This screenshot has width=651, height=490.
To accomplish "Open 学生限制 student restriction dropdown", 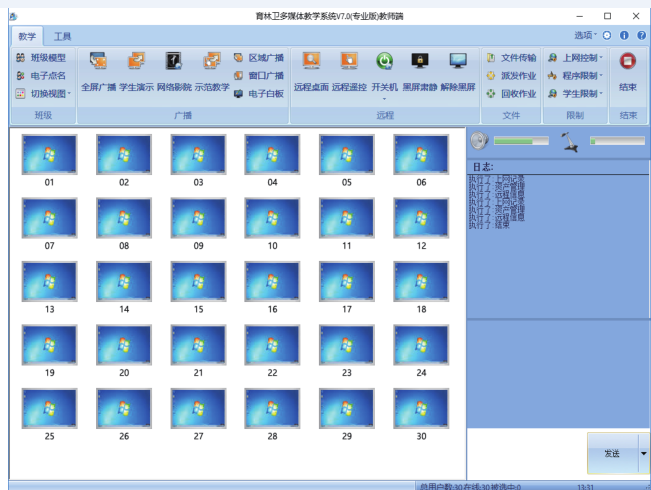I will [x=575, y=94].
